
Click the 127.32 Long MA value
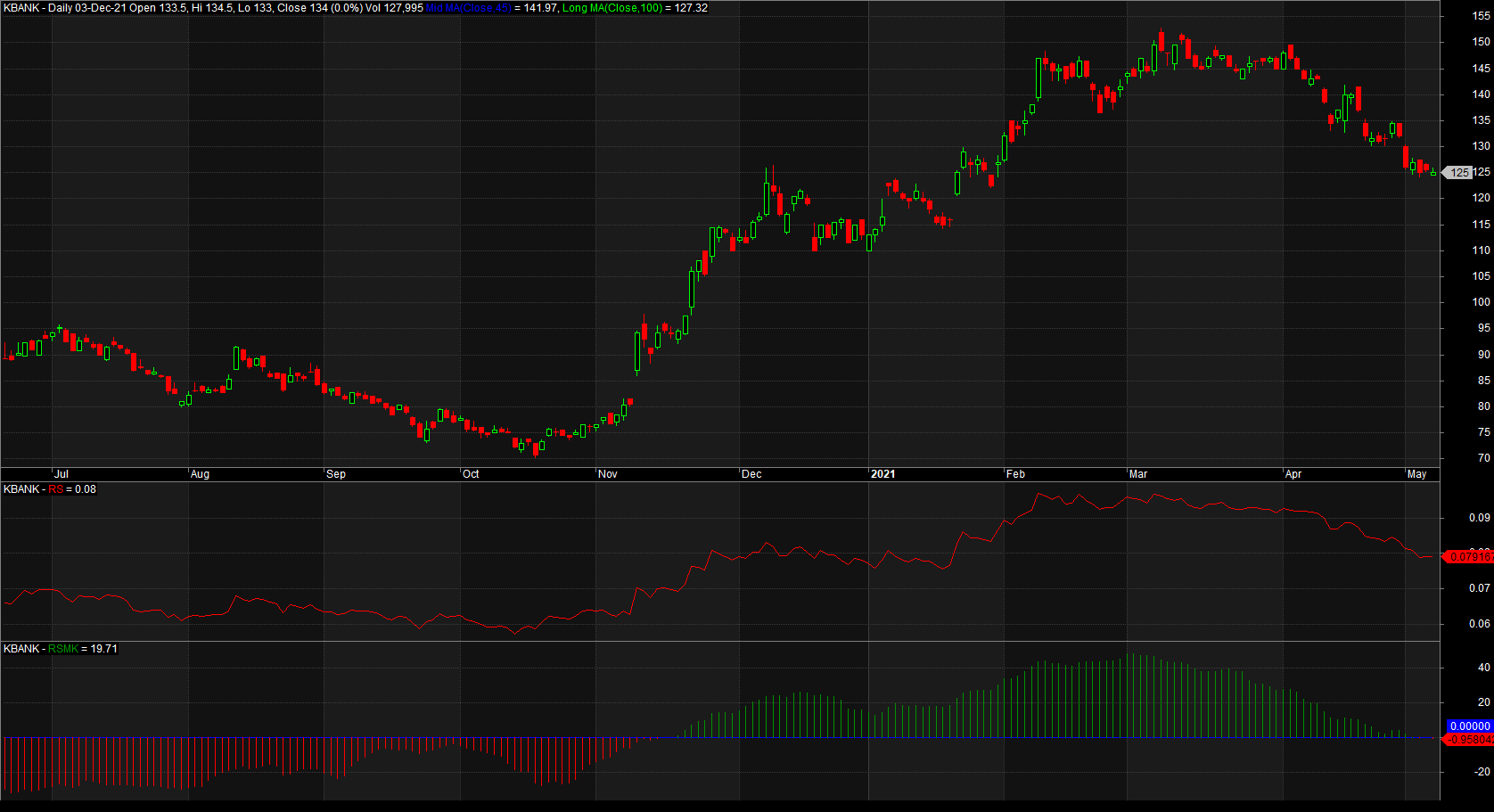[691, 8]
